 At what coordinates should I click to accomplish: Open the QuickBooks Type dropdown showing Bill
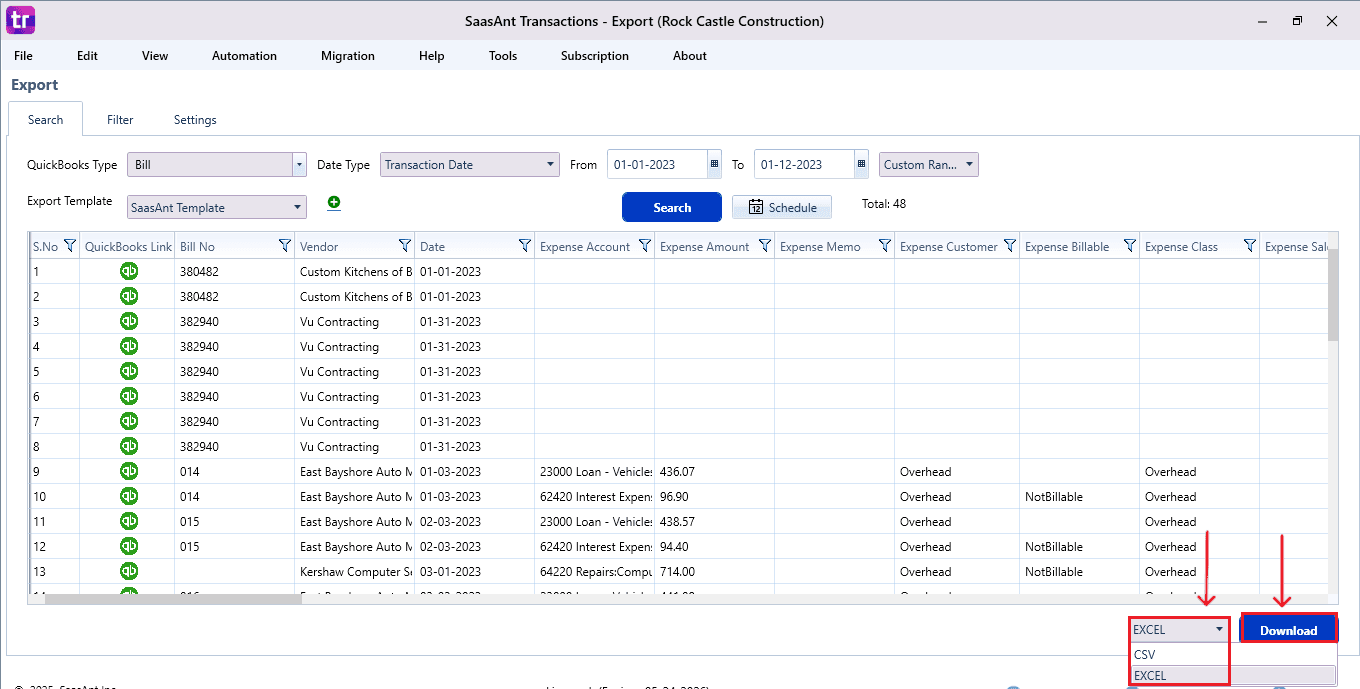298,164
